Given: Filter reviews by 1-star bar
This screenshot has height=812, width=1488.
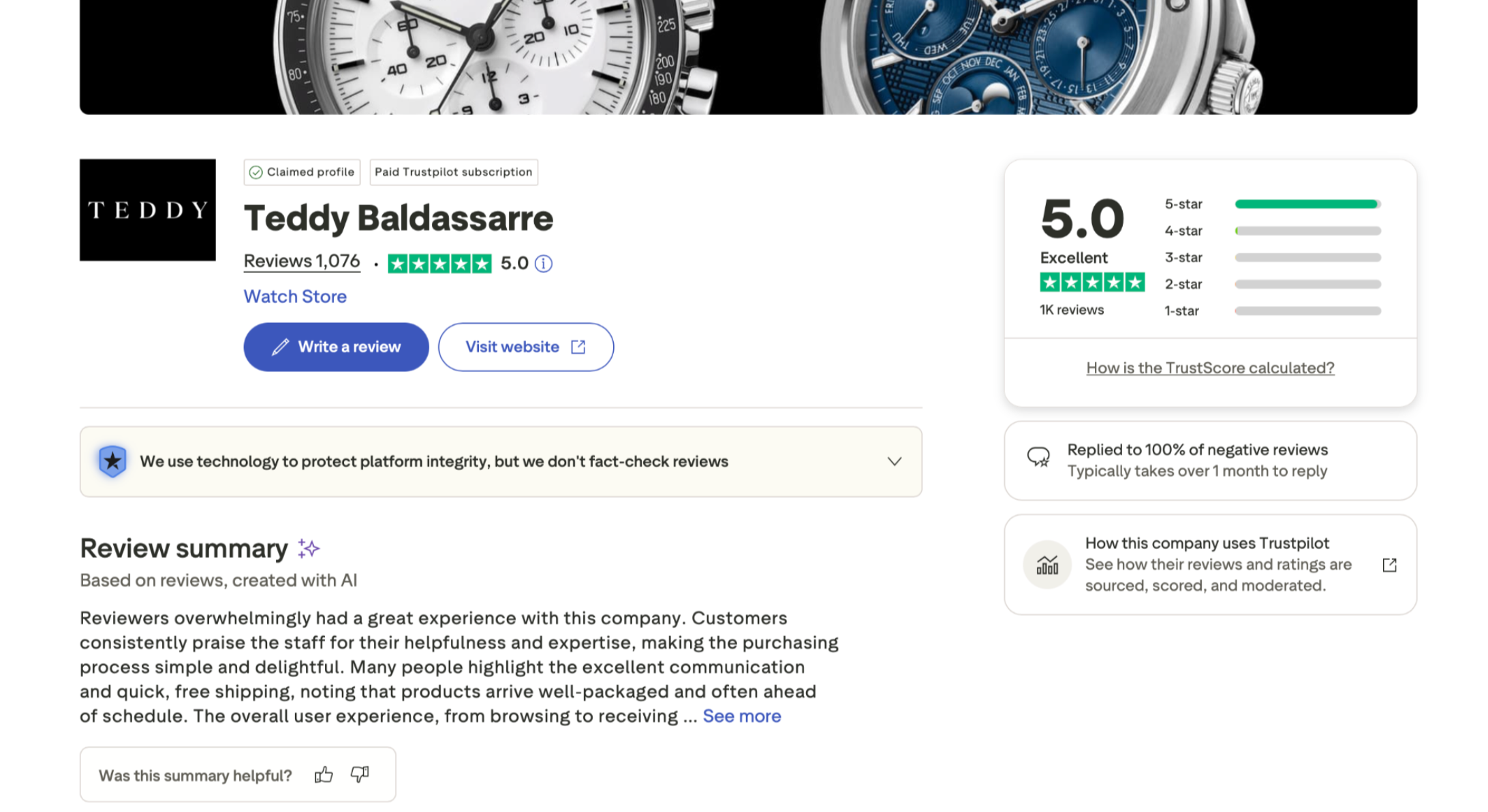Looking at the screenshot, I should [1307, 311].
